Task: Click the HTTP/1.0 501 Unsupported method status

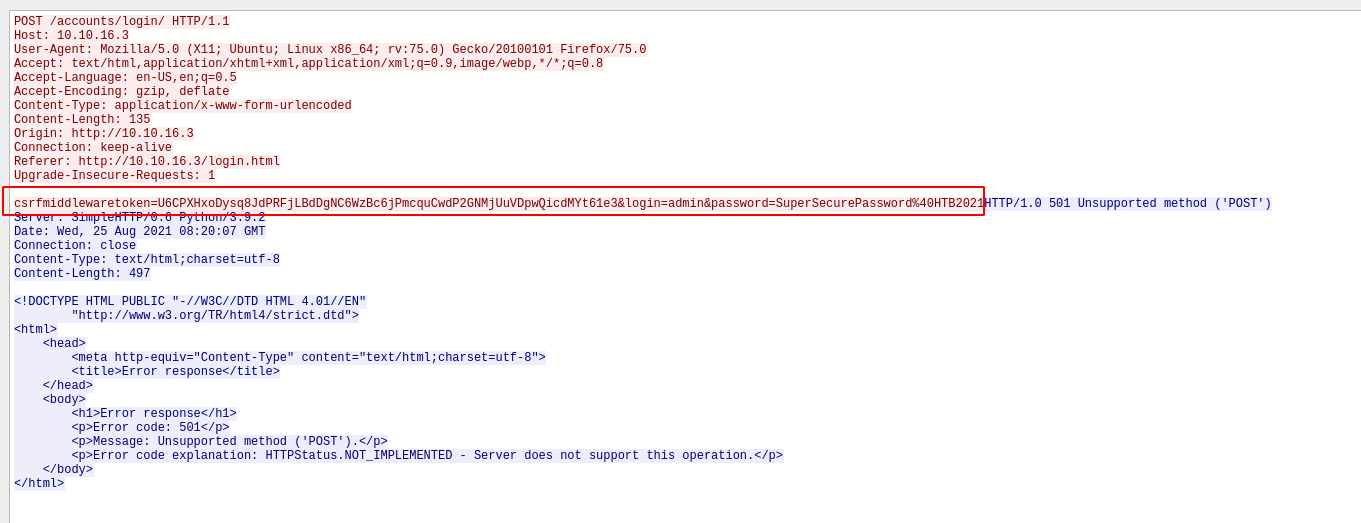Action: (x=1128, y=204)
